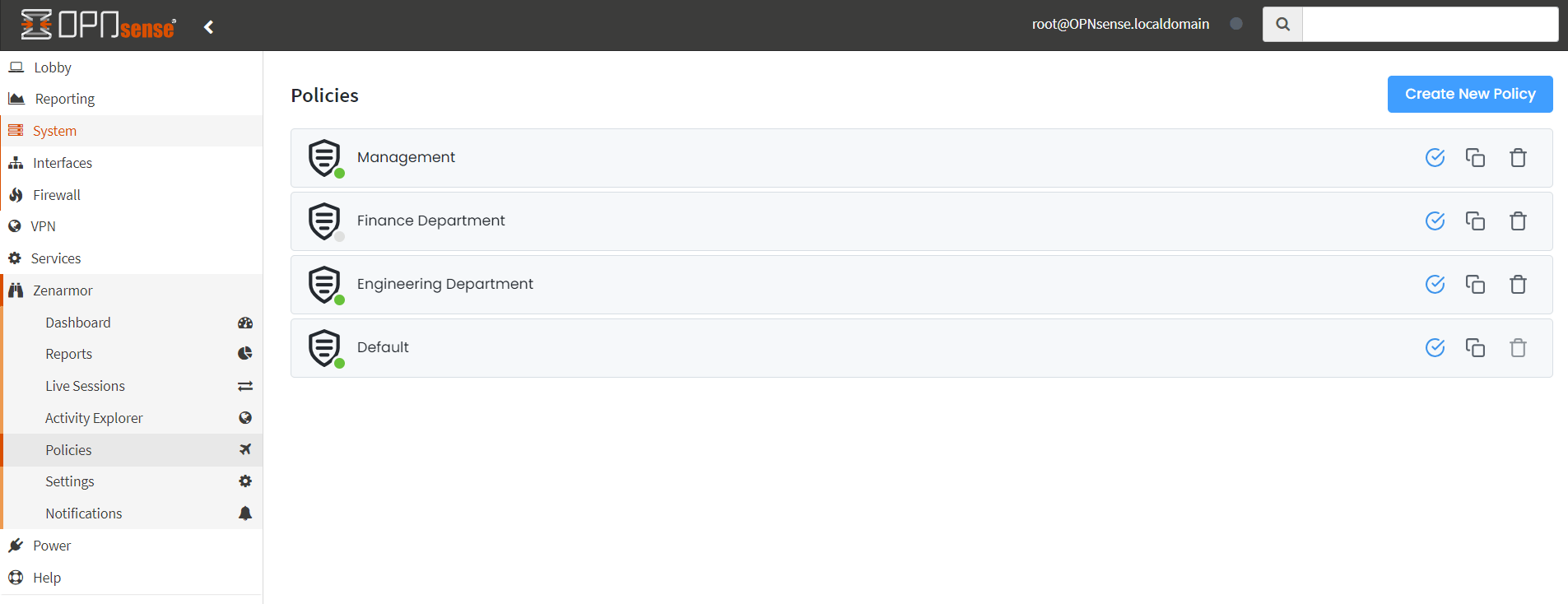Focus the top search input field

[x=1430, y=25]
